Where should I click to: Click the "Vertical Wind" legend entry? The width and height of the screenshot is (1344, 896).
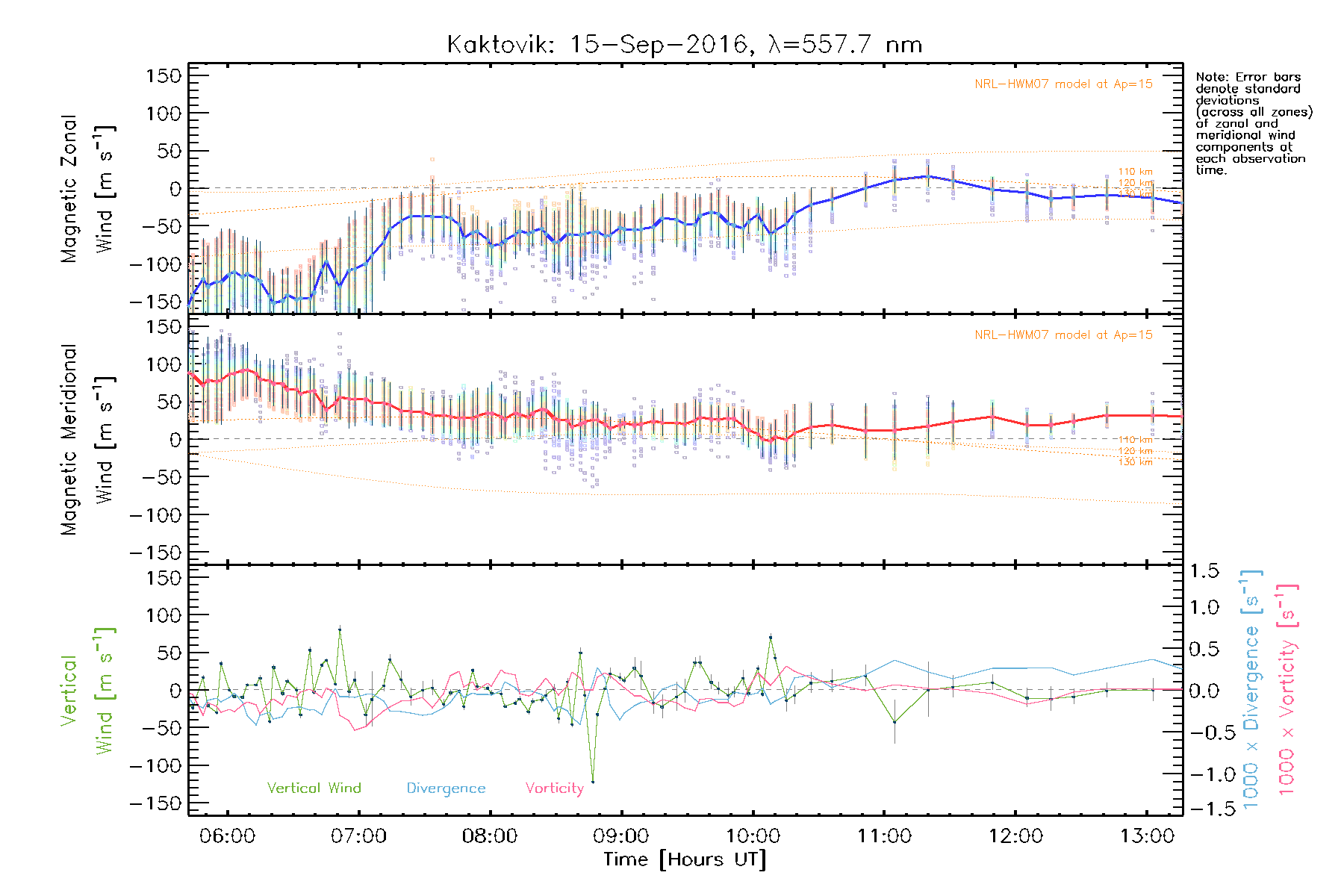click(314, 788)
